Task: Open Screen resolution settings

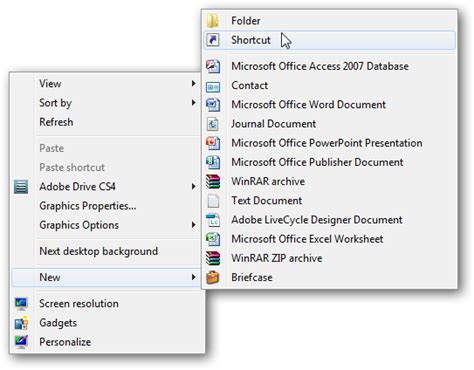Action: [79, 303]
